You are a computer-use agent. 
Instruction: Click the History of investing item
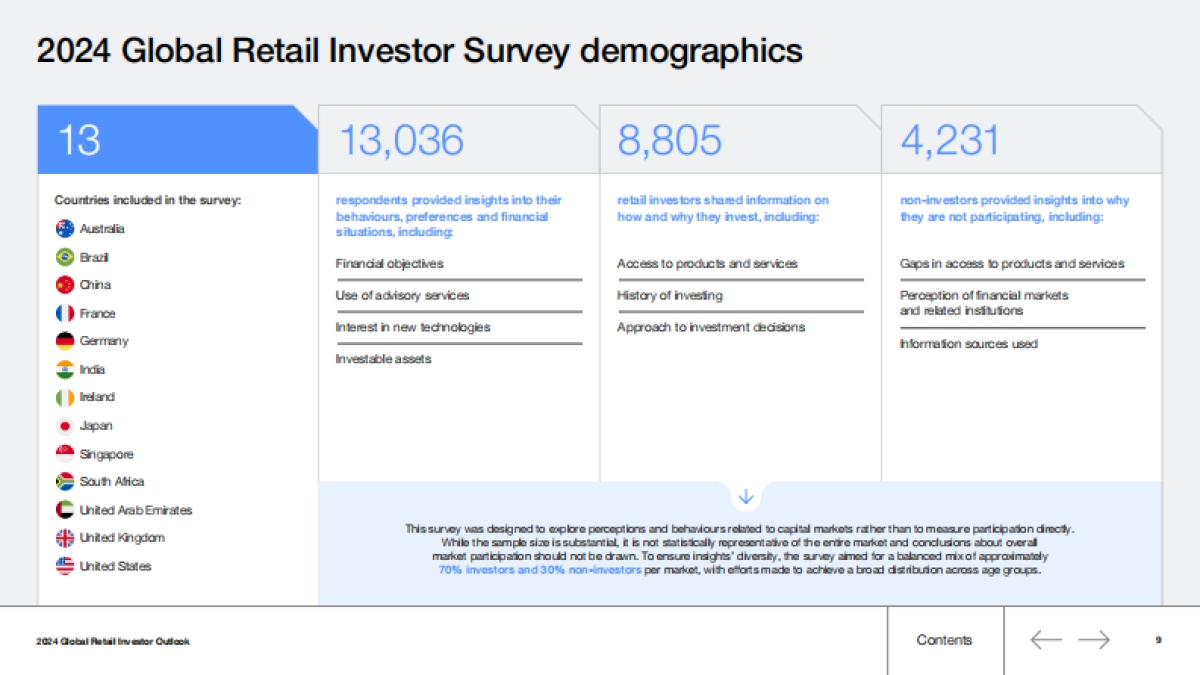click(x=670, y=296)
